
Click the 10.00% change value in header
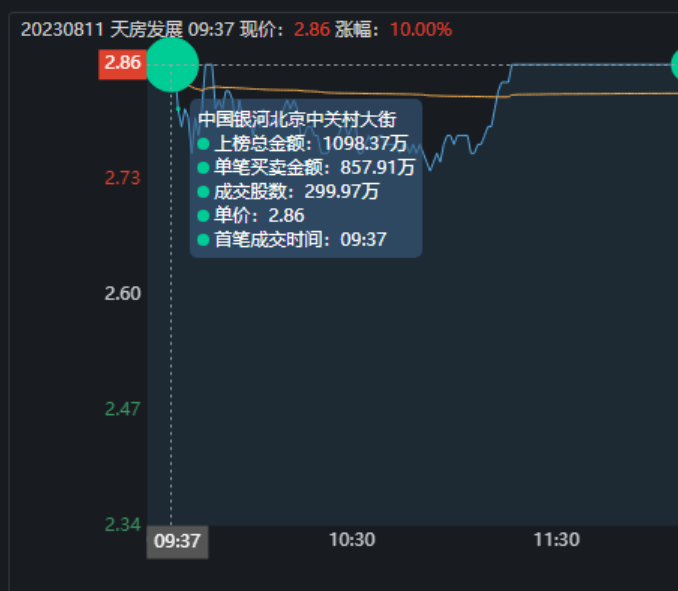[420, 29]
